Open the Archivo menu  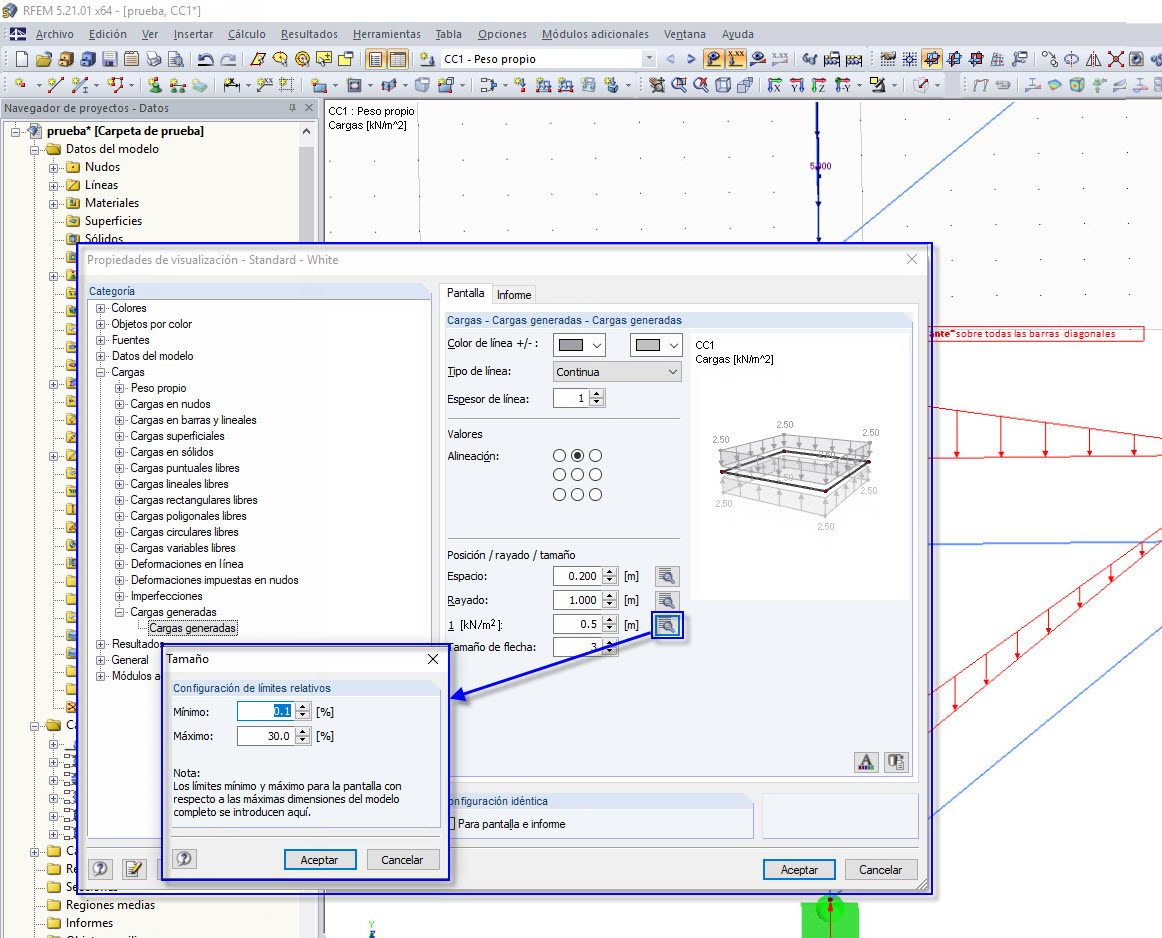[x=55, y=34]
